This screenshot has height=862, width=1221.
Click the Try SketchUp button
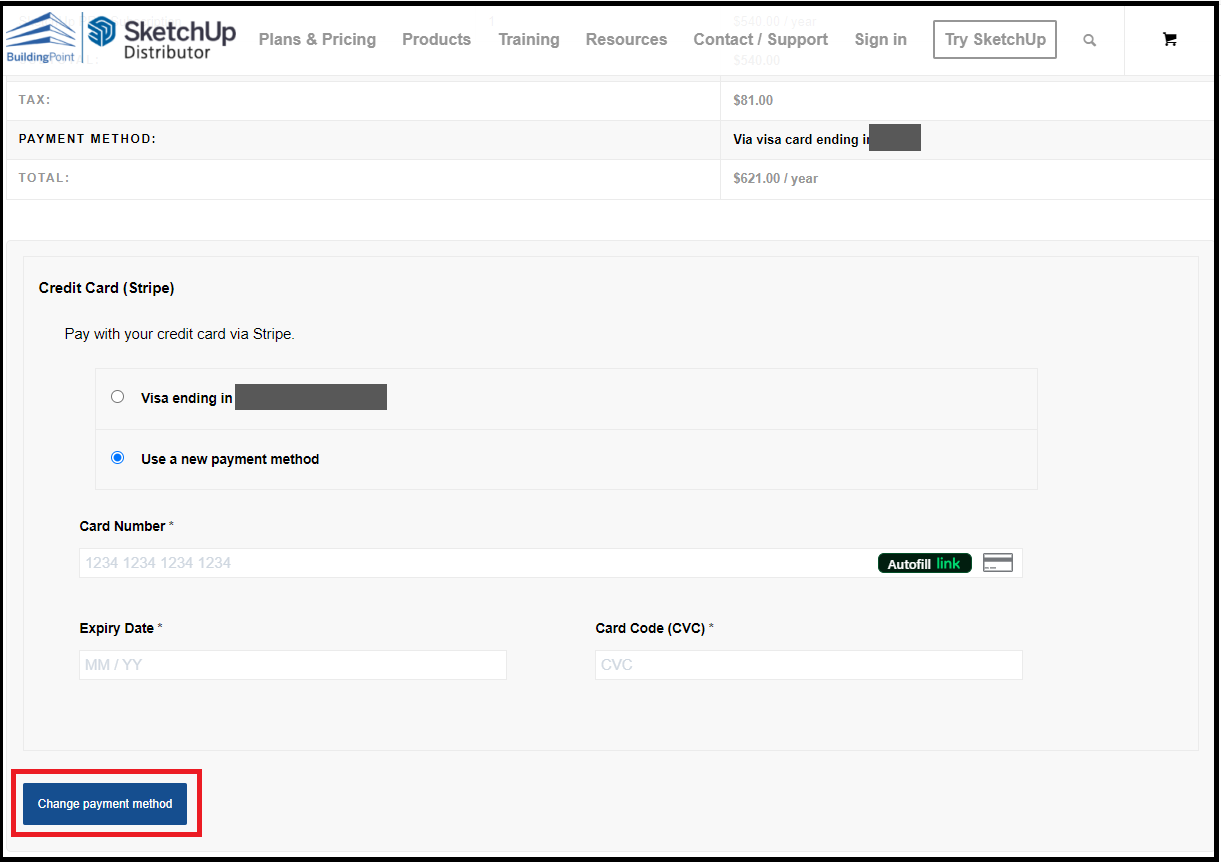[994, 39]
